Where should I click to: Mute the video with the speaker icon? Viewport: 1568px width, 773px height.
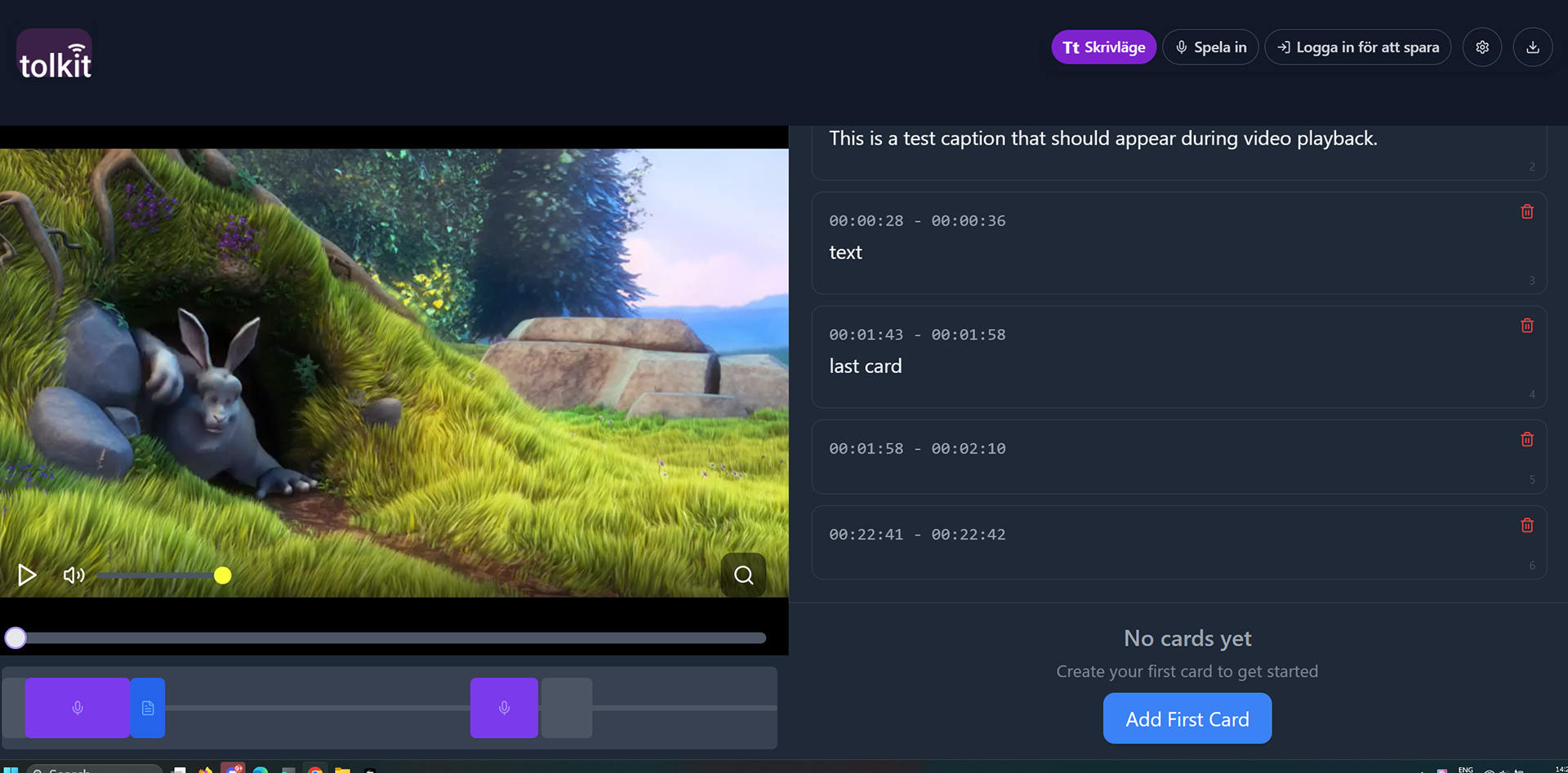73,575
